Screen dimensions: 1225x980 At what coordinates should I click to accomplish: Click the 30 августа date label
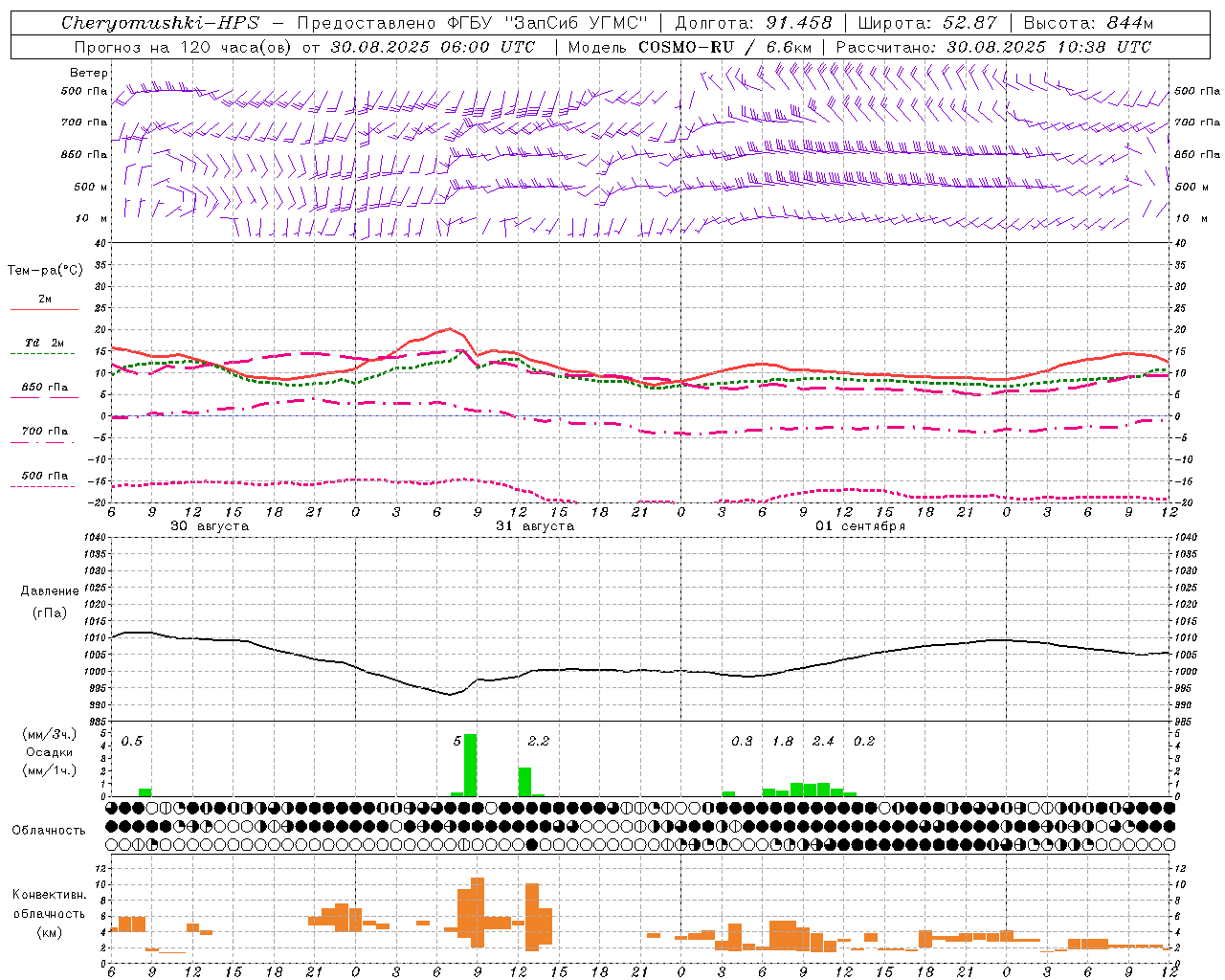pyautogui.click(x=210, y=526)
